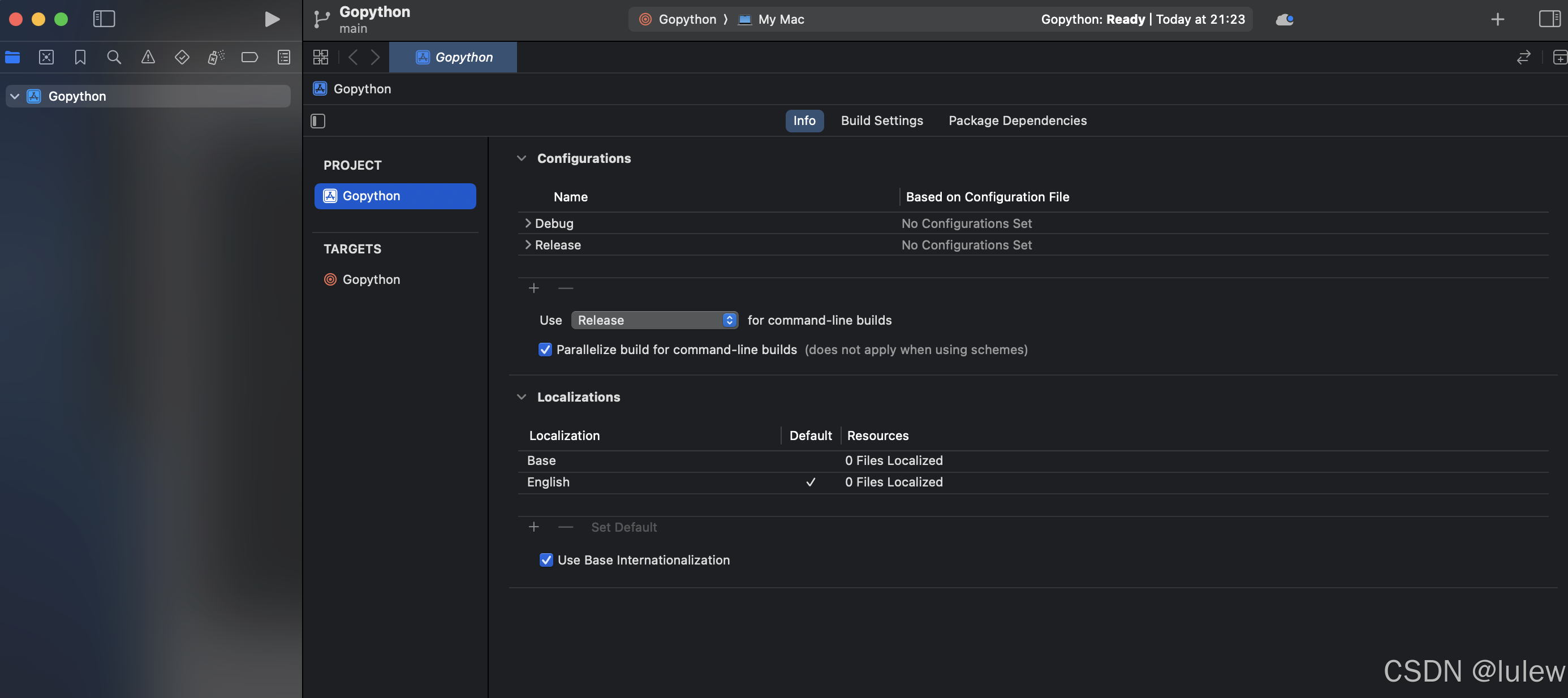
Task: Disable Parallelize build for command-line builds
Action: (x=545, y=350)
